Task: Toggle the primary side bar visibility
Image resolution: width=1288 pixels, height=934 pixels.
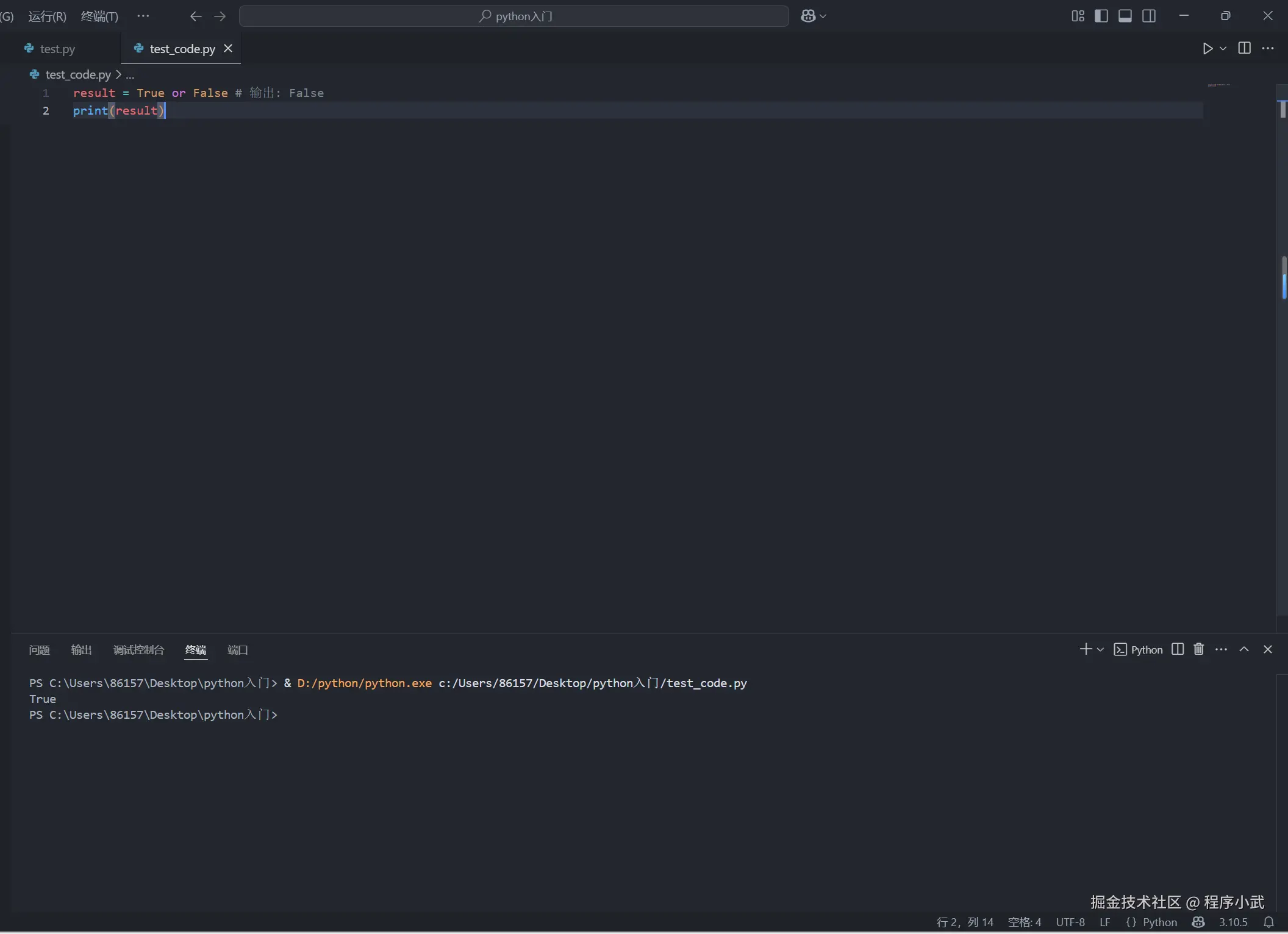Action: (x=1101, y=16)
